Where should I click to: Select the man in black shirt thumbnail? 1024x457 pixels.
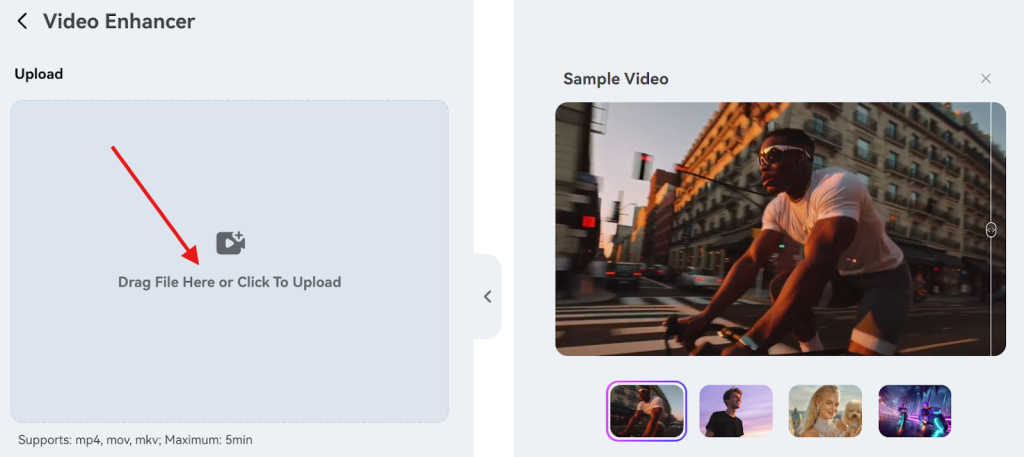coord(735,411)
